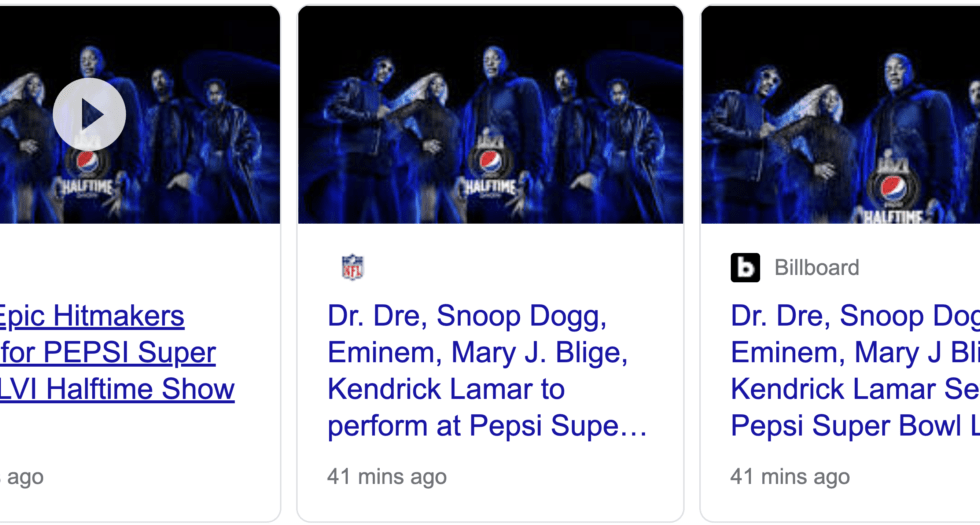Open NFL article "Dr. Dre, Snoop Dogg," headline
The height and width of the screenshot is (525, 980).
(x=467, y=316)
